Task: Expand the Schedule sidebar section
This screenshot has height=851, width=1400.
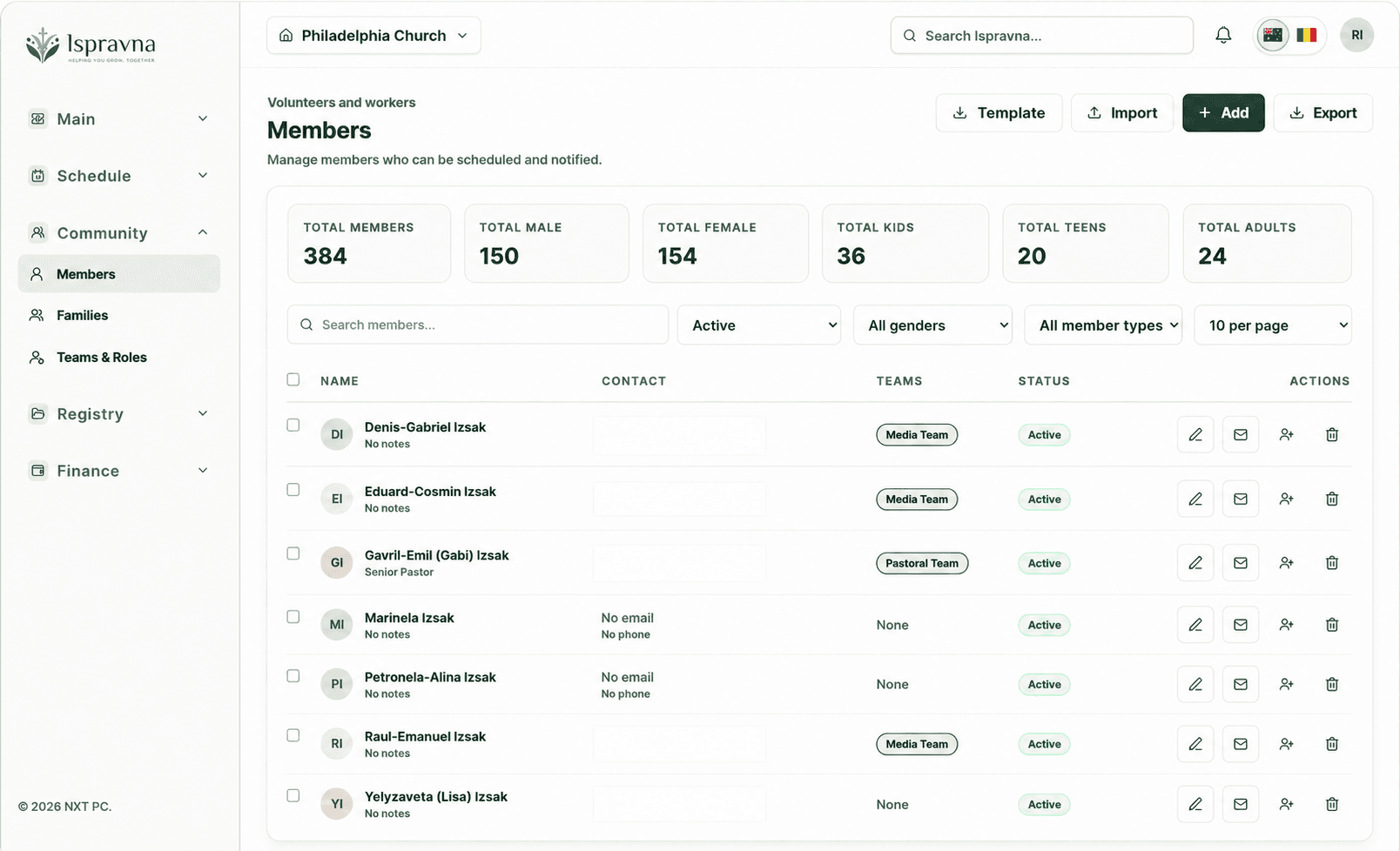Action: tap(119, 176)
